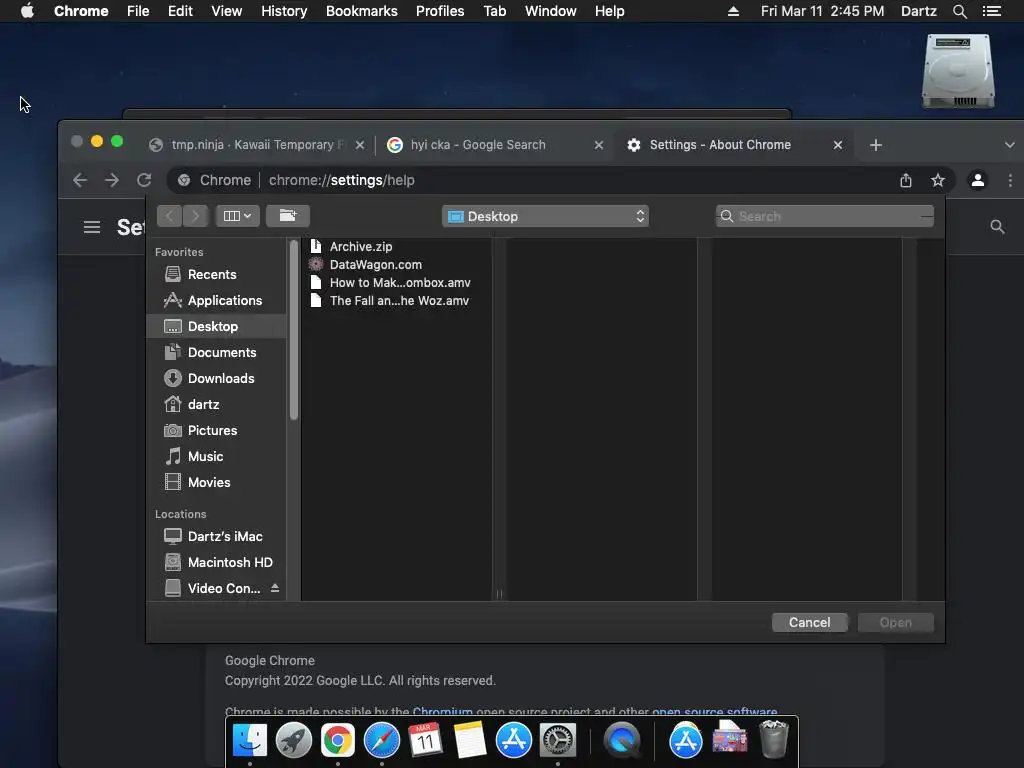Open the File menu

pos(138,11)
